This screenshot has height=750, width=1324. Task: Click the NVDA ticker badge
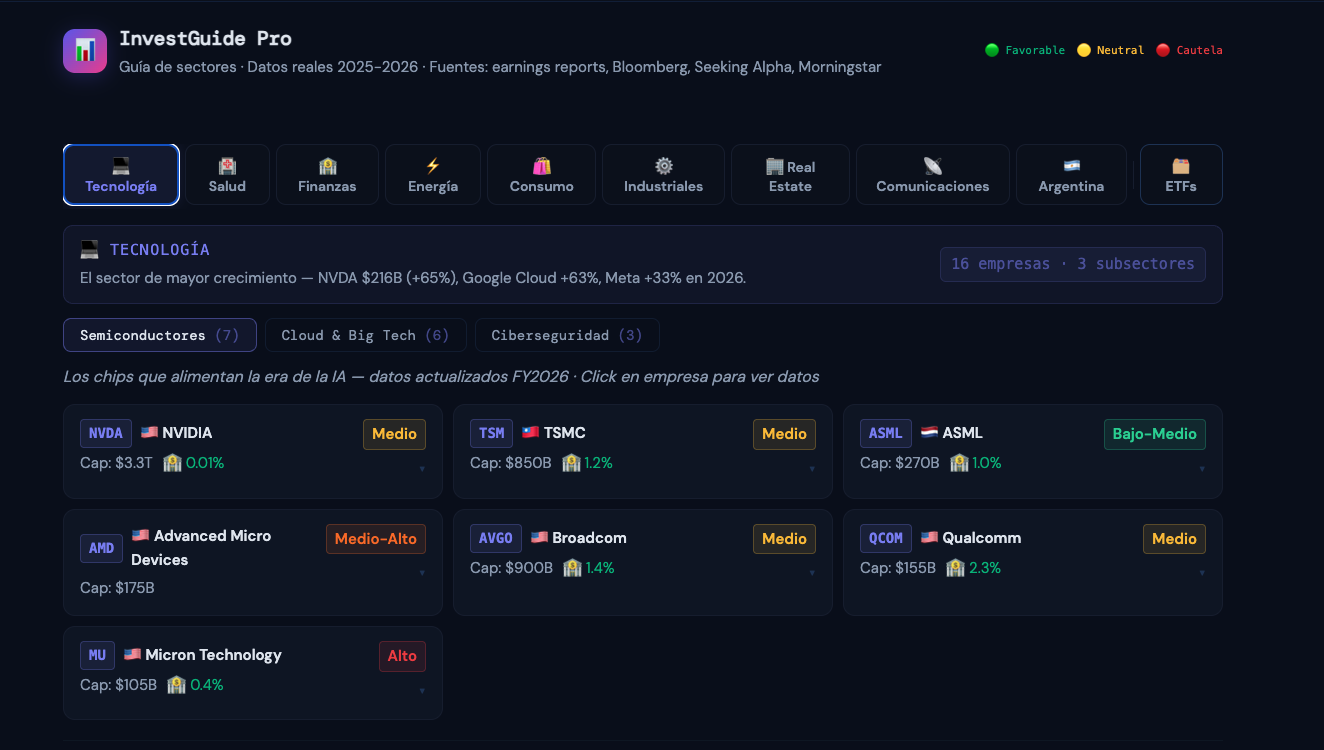click(x=105, y=433)
